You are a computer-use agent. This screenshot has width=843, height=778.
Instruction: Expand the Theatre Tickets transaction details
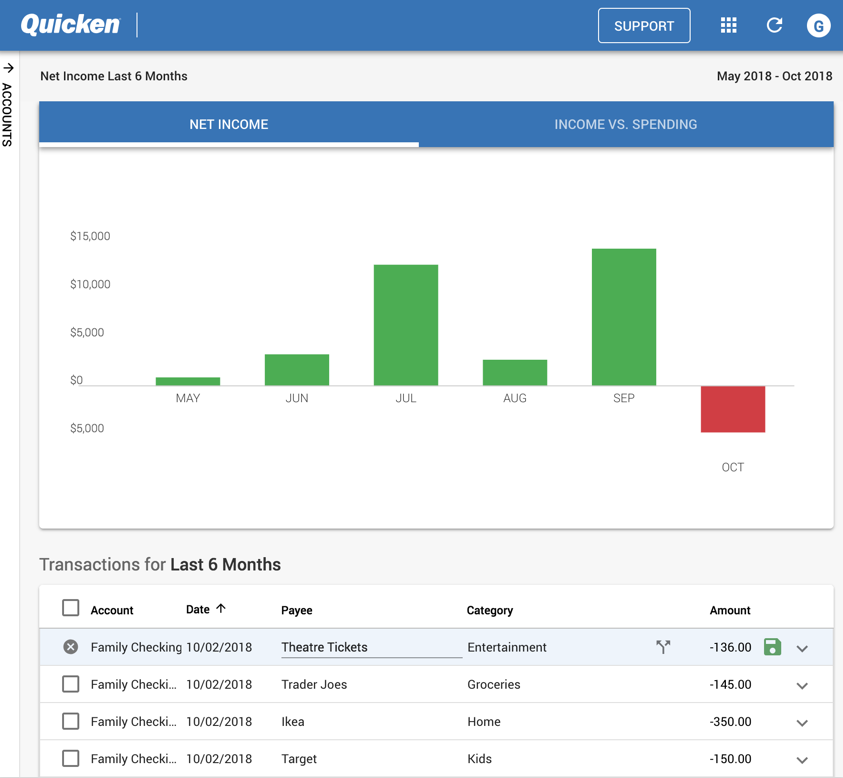point(802,648)
